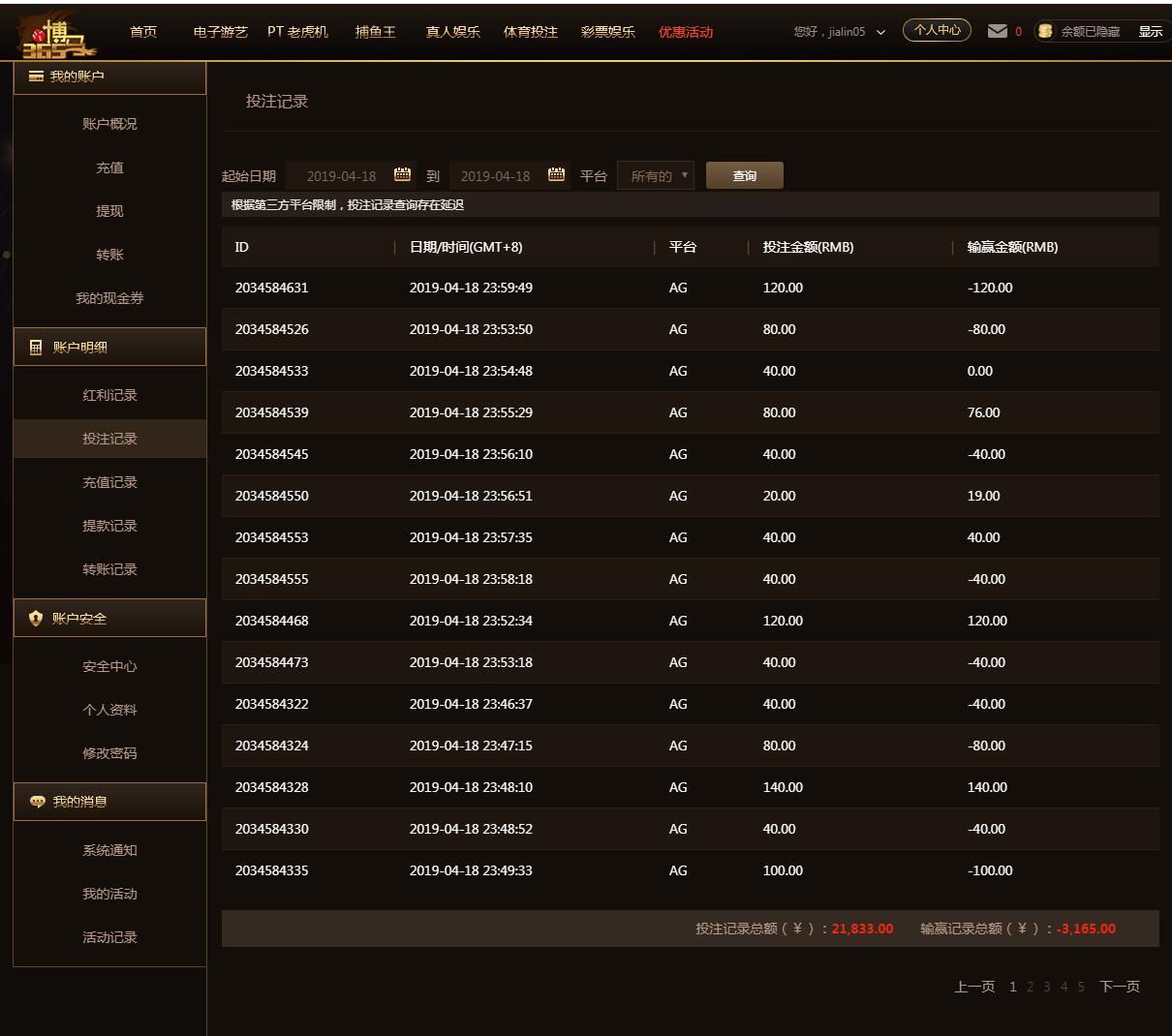Click win amount 76.00 cell
Image resolution: width=1172 pixels, height=1036 pixels.
click(x=984, y=412)
